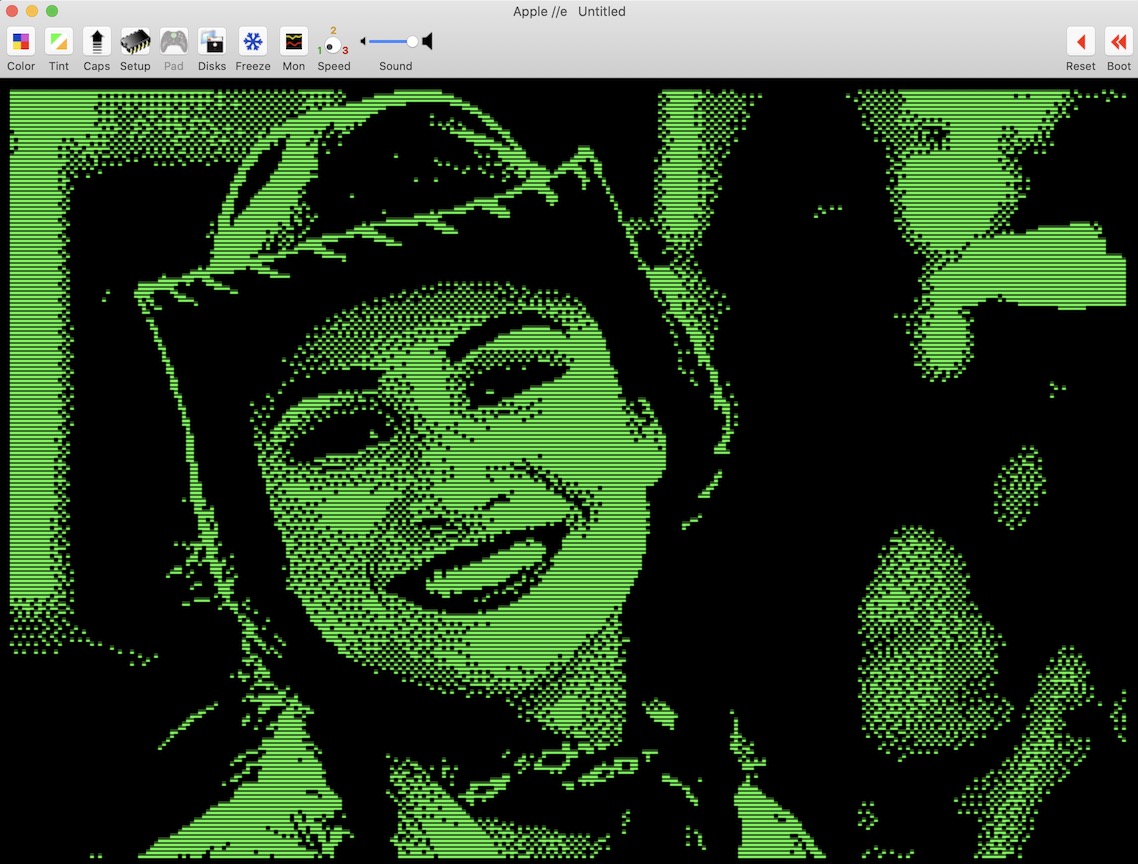Click the Tint toolbar icon

(59, 41)
